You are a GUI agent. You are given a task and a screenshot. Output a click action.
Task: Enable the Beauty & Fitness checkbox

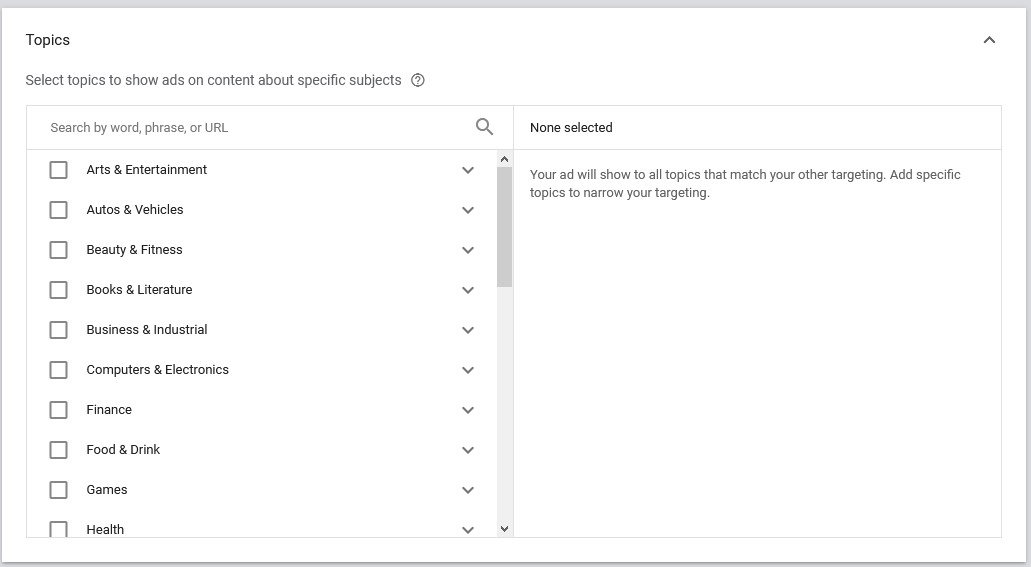(x=59, y=250)
